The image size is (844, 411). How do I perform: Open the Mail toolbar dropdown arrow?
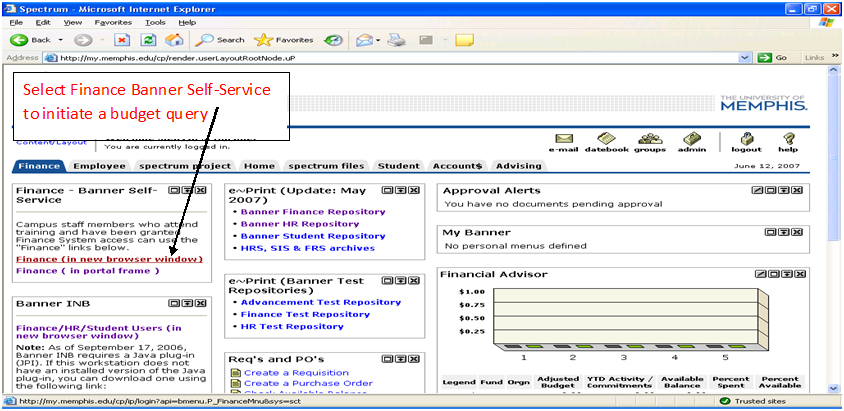[x=379, y=40]
